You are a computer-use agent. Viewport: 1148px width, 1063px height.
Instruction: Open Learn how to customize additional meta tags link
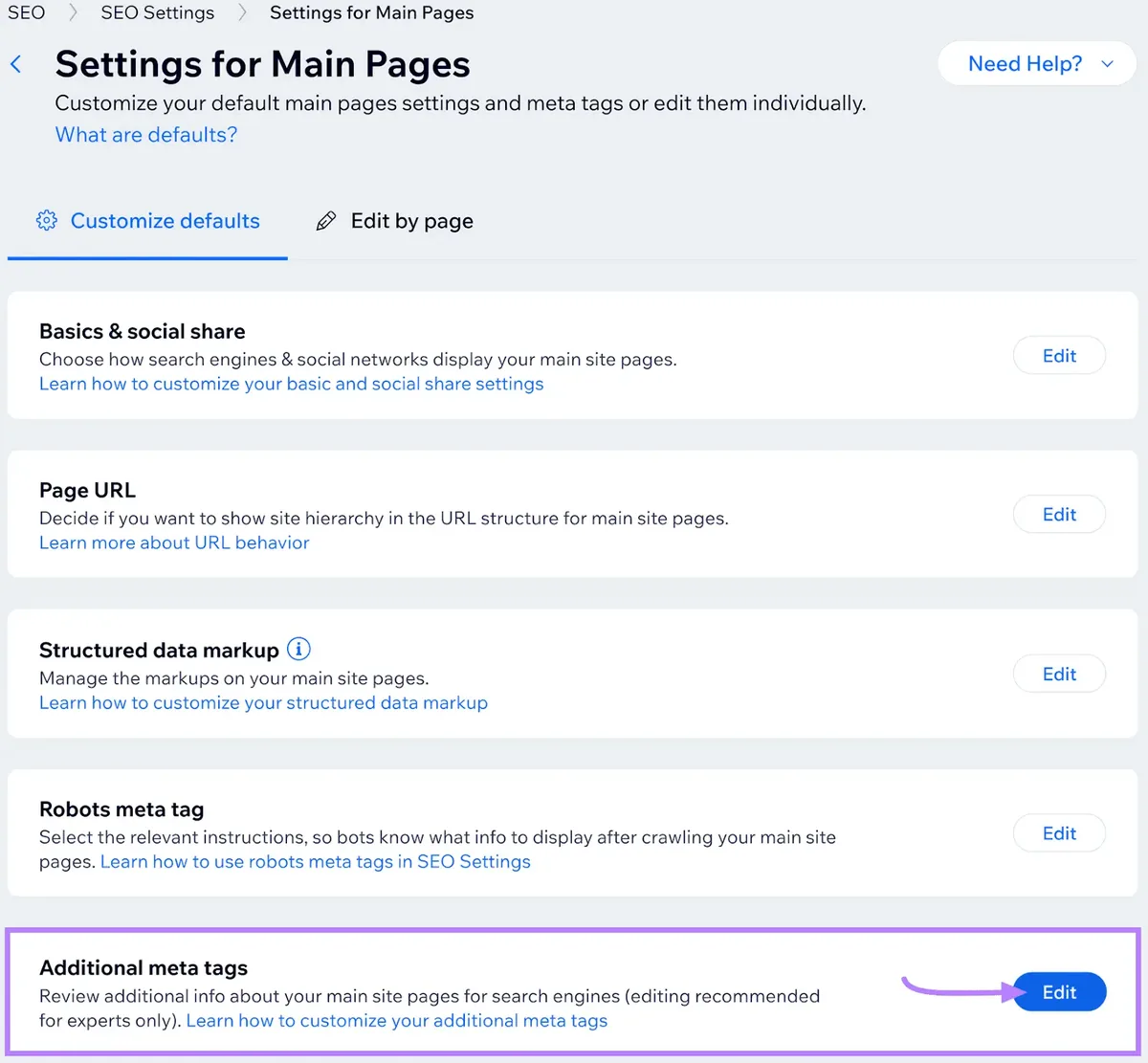[397, 1021]
